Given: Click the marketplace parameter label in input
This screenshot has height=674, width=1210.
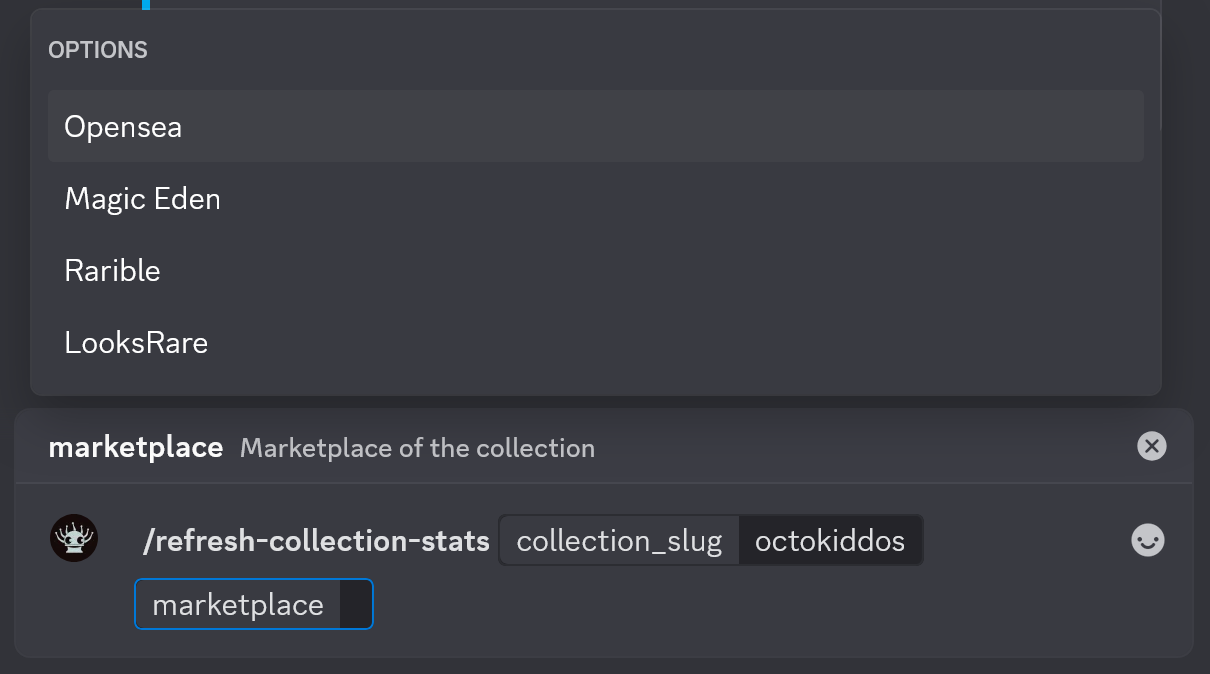Looking at the screenshot, I should click(238, 605).
